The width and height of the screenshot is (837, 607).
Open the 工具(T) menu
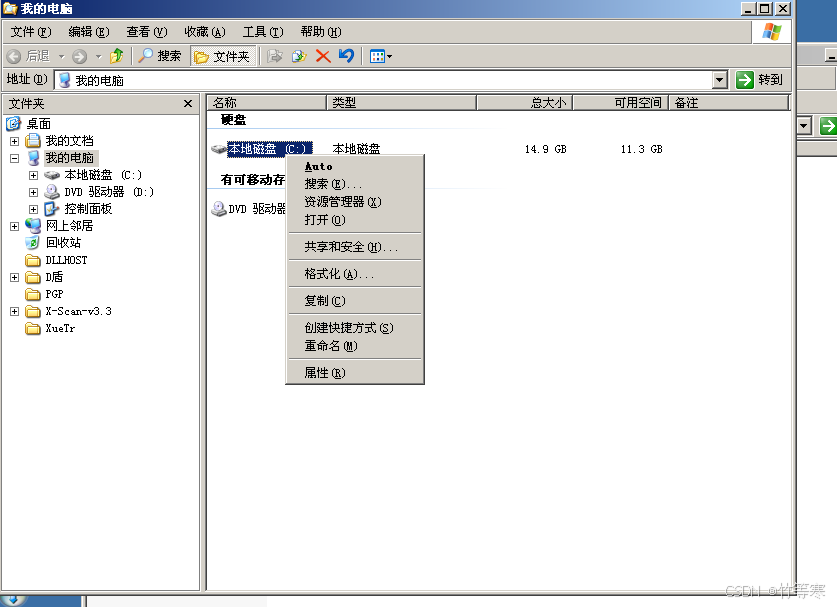pos(262,32)
